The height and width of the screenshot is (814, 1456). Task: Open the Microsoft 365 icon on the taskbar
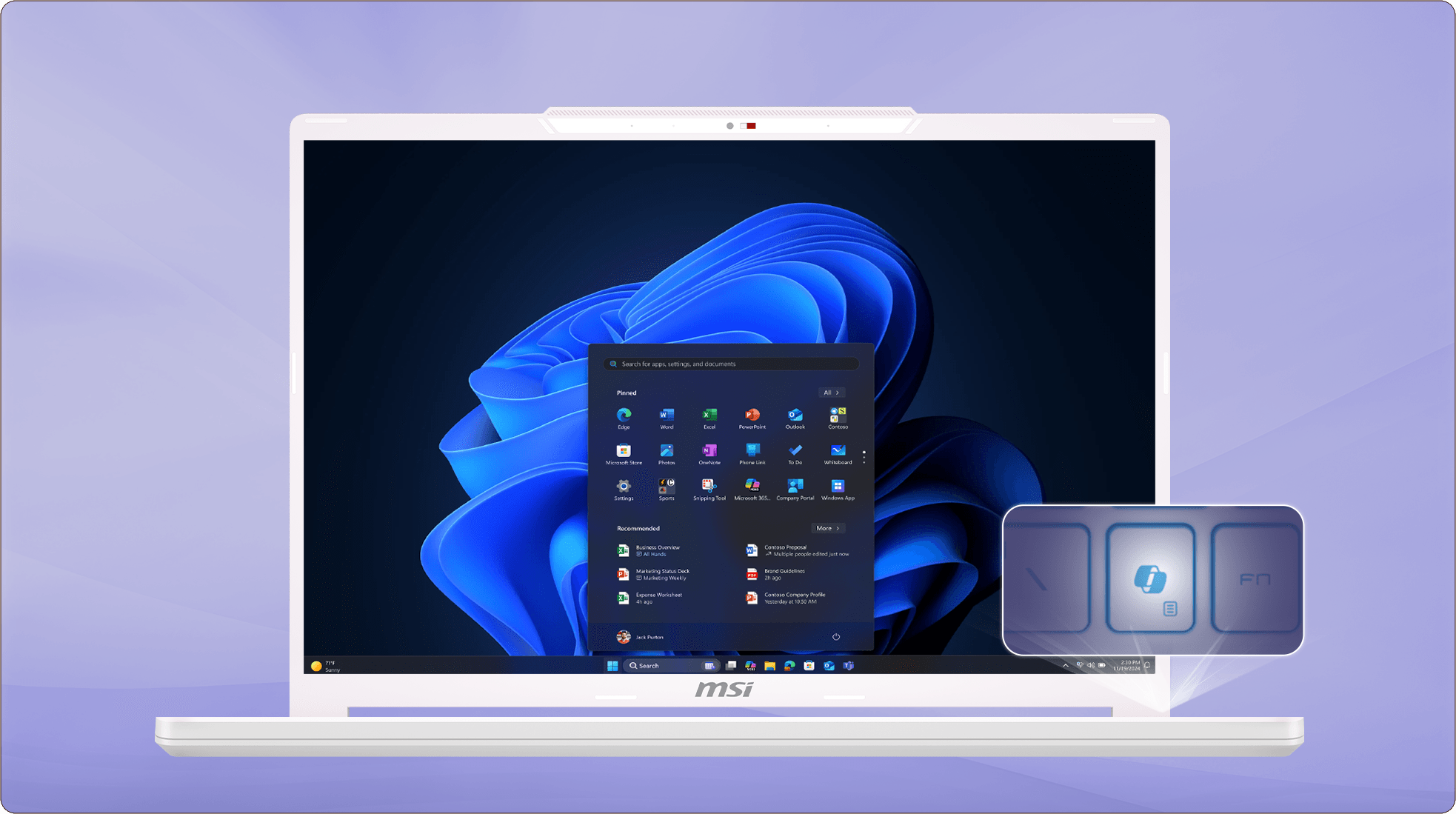(x=750, y=666)
